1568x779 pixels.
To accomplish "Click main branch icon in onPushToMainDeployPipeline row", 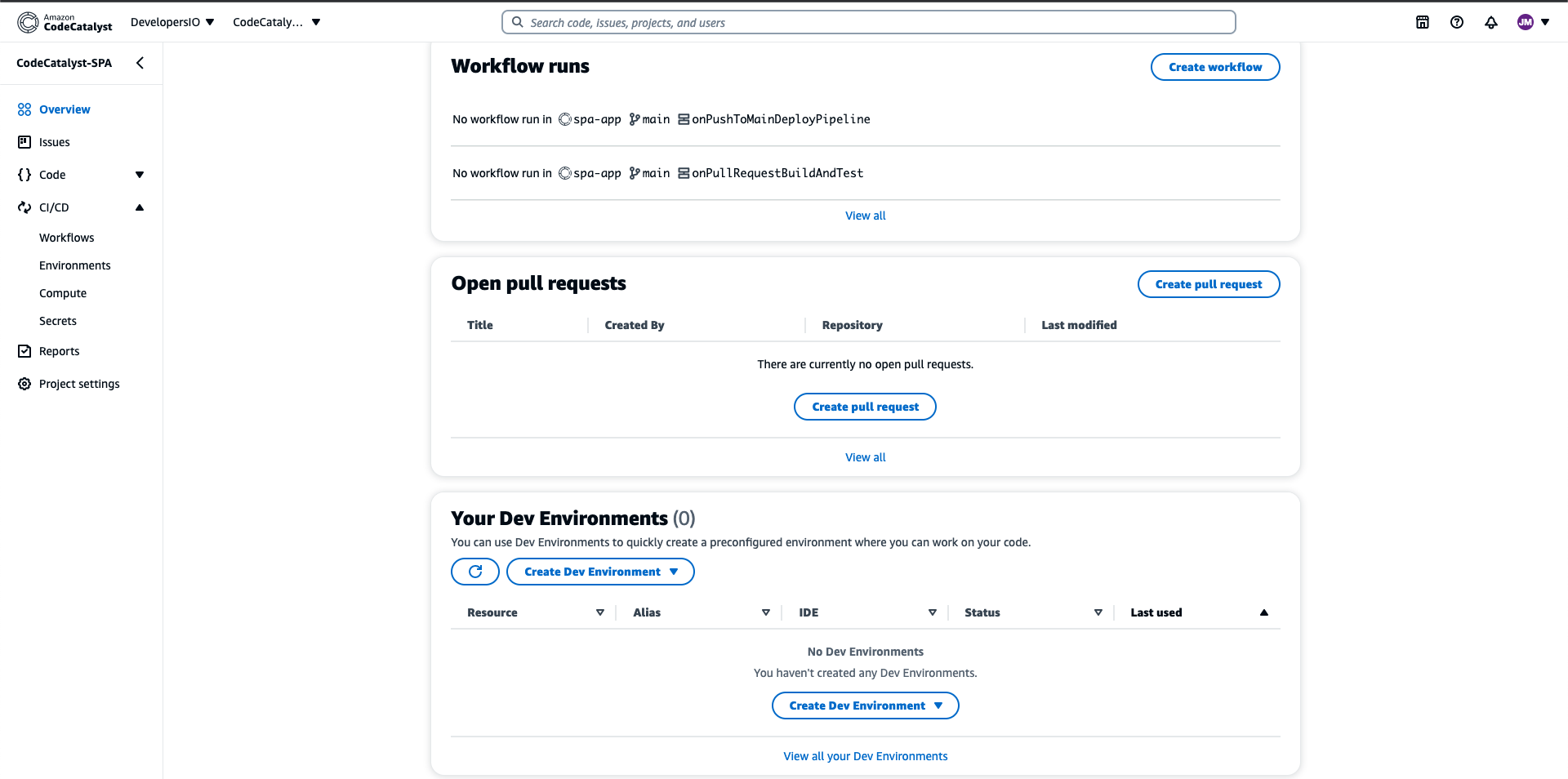I will click(x=635, y=119).
